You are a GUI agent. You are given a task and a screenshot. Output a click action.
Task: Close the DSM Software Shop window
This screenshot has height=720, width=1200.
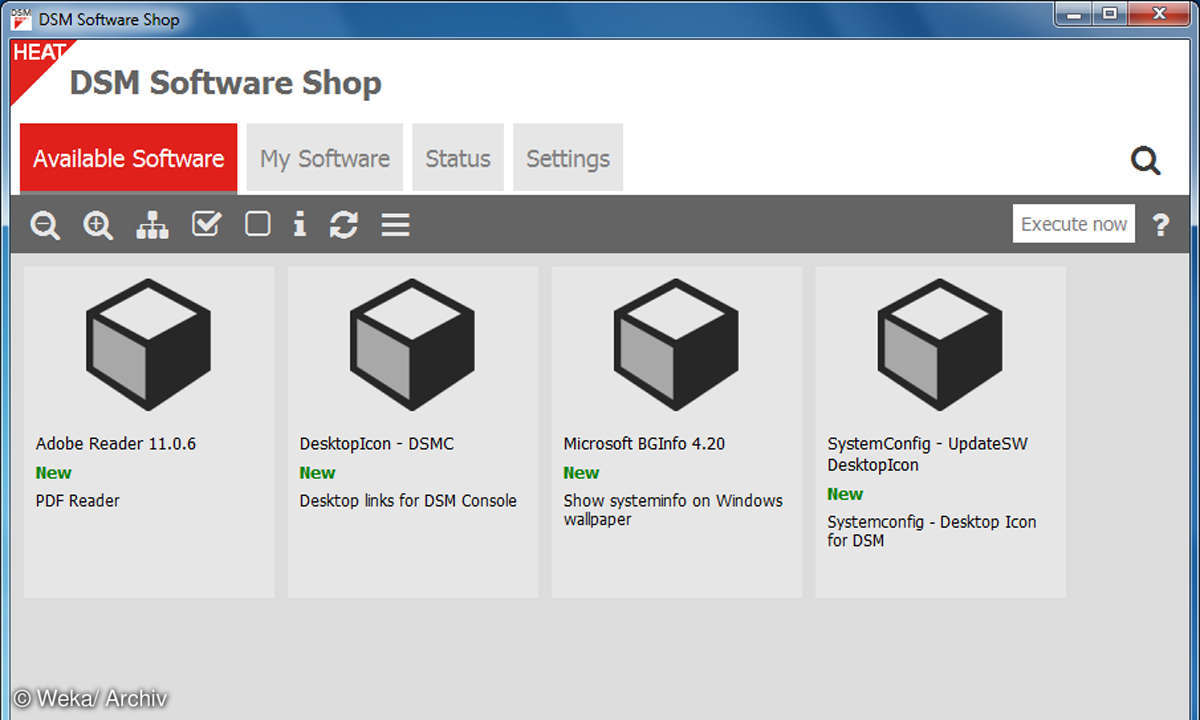pyautogui.click(x=1159, y=14)
